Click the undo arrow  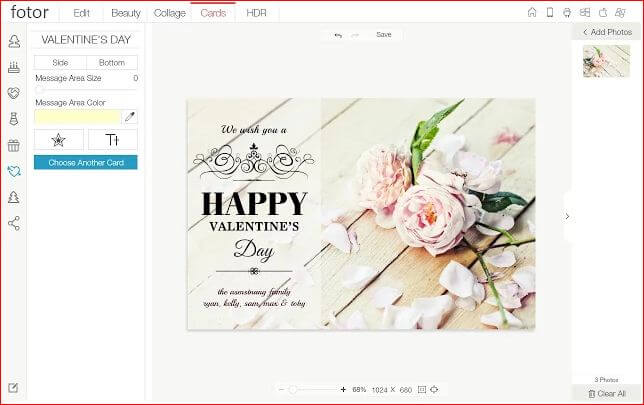(x=338, y=35)
